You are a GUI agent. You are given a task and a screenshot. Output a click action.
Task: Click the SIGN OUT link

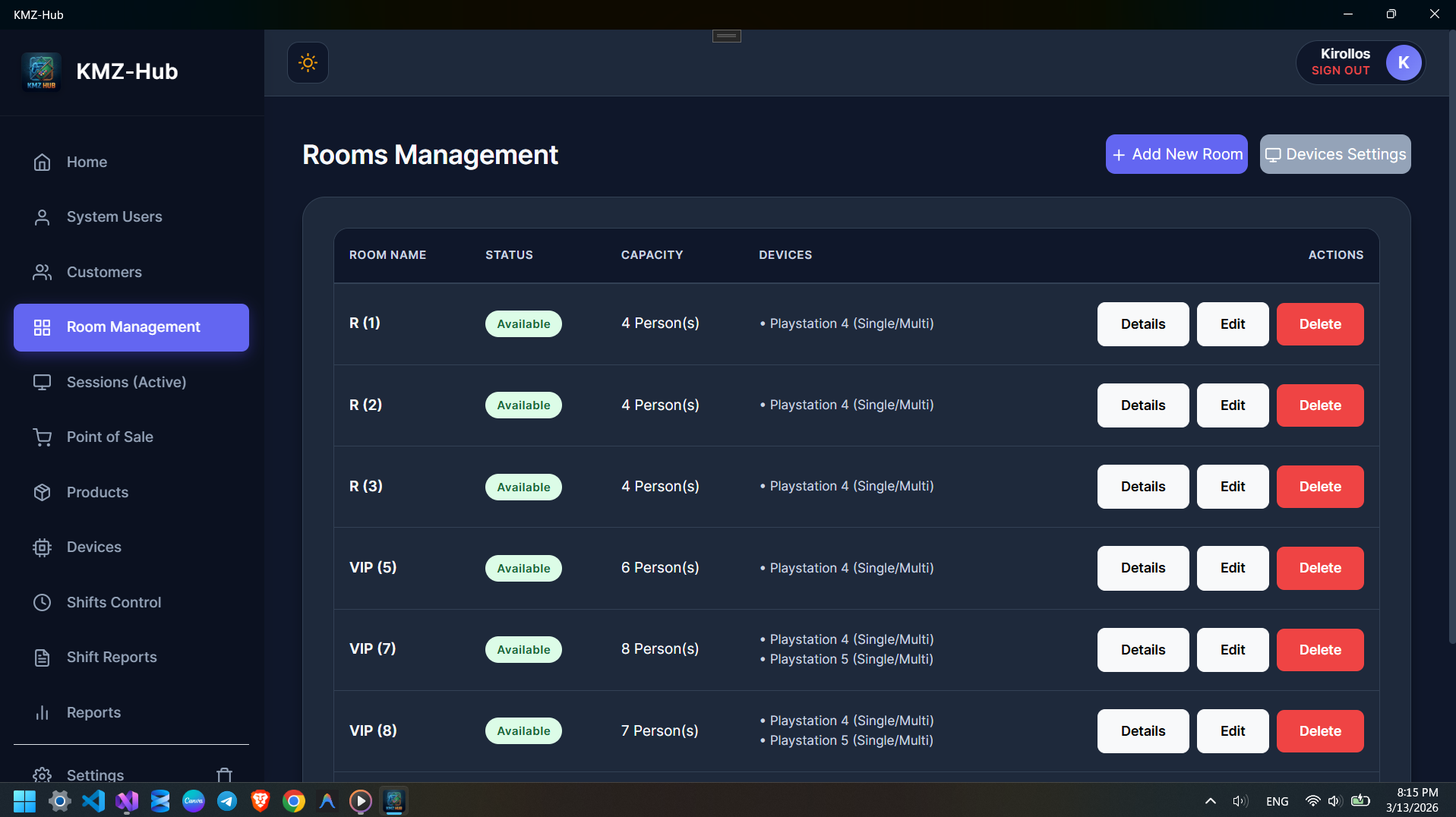pyautogui.click(x=1340, y=70)
